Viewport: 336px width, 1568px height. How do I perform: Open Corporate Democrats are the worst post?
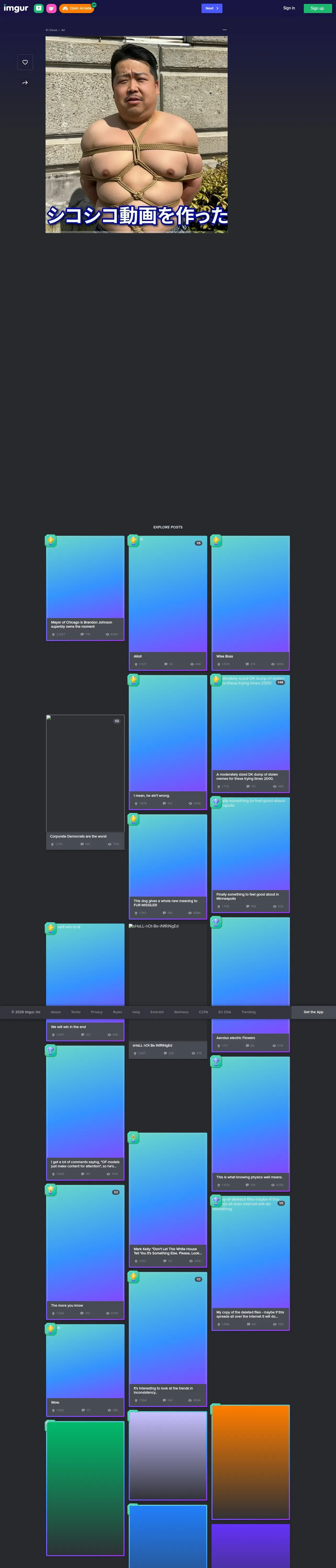pyautogui.click(x=85, y=782)
